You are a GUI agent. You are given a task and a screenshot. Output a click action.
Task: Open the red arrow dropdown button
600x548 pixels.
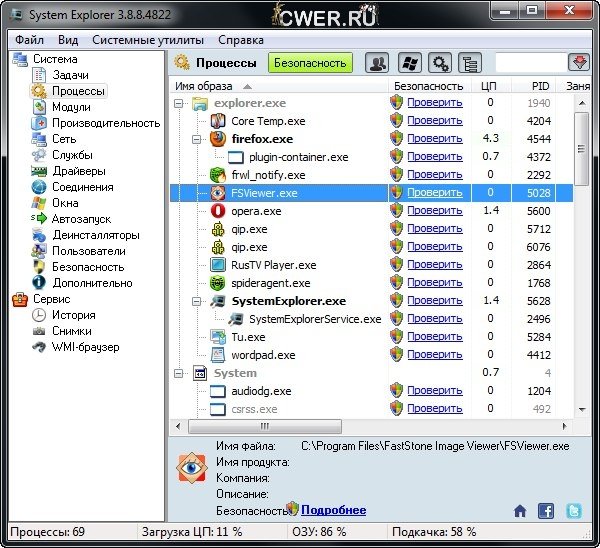(579, 63)
